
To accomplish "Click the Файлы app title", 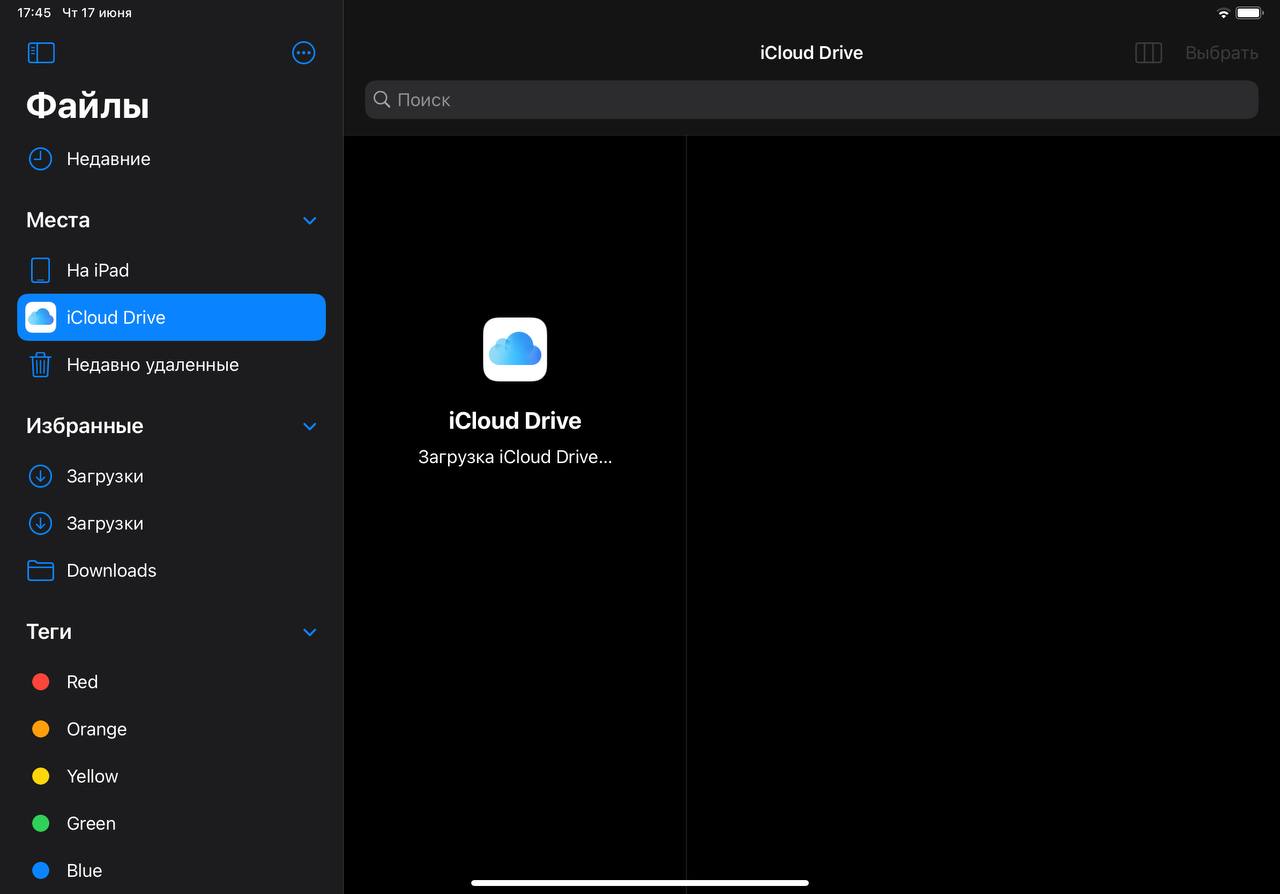I will point(88,105).
